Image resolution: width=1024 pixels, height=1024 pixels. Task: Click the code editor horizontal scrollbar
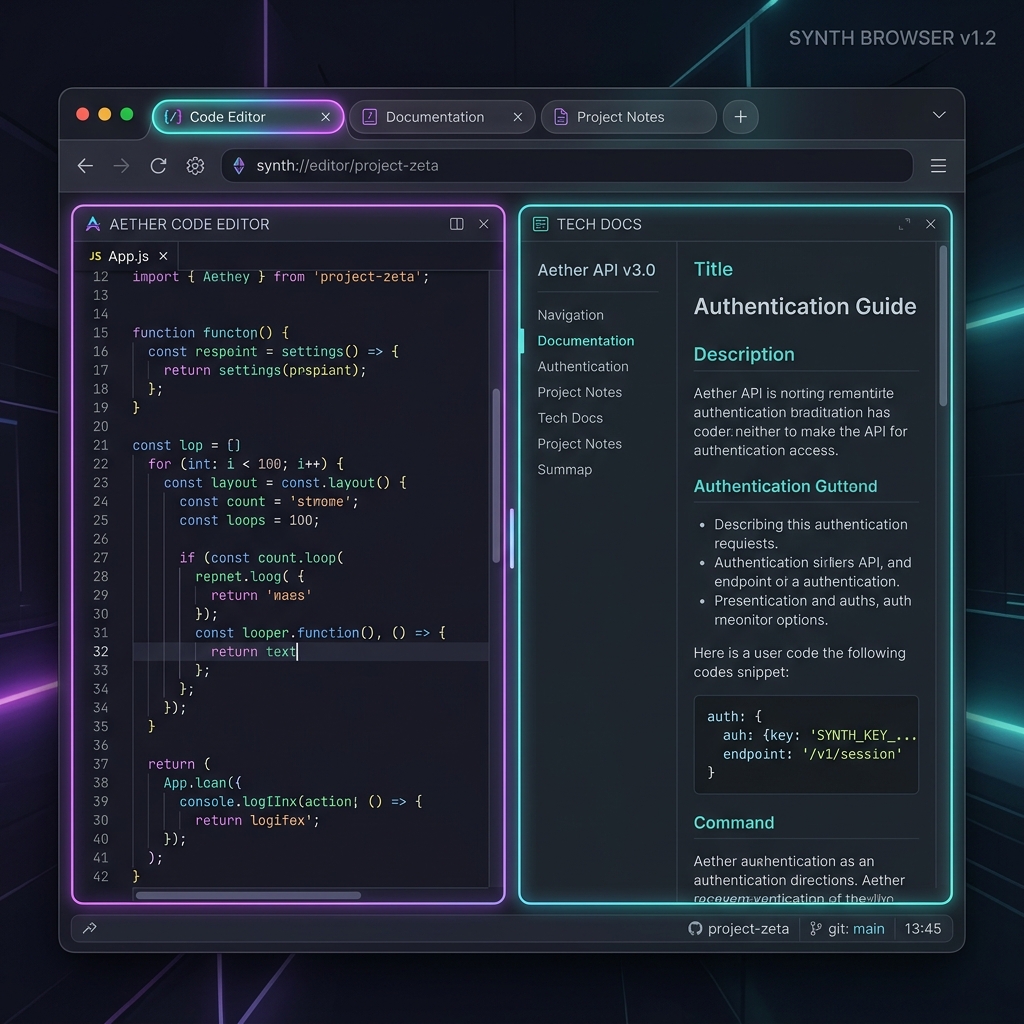(x=248, y=895)
